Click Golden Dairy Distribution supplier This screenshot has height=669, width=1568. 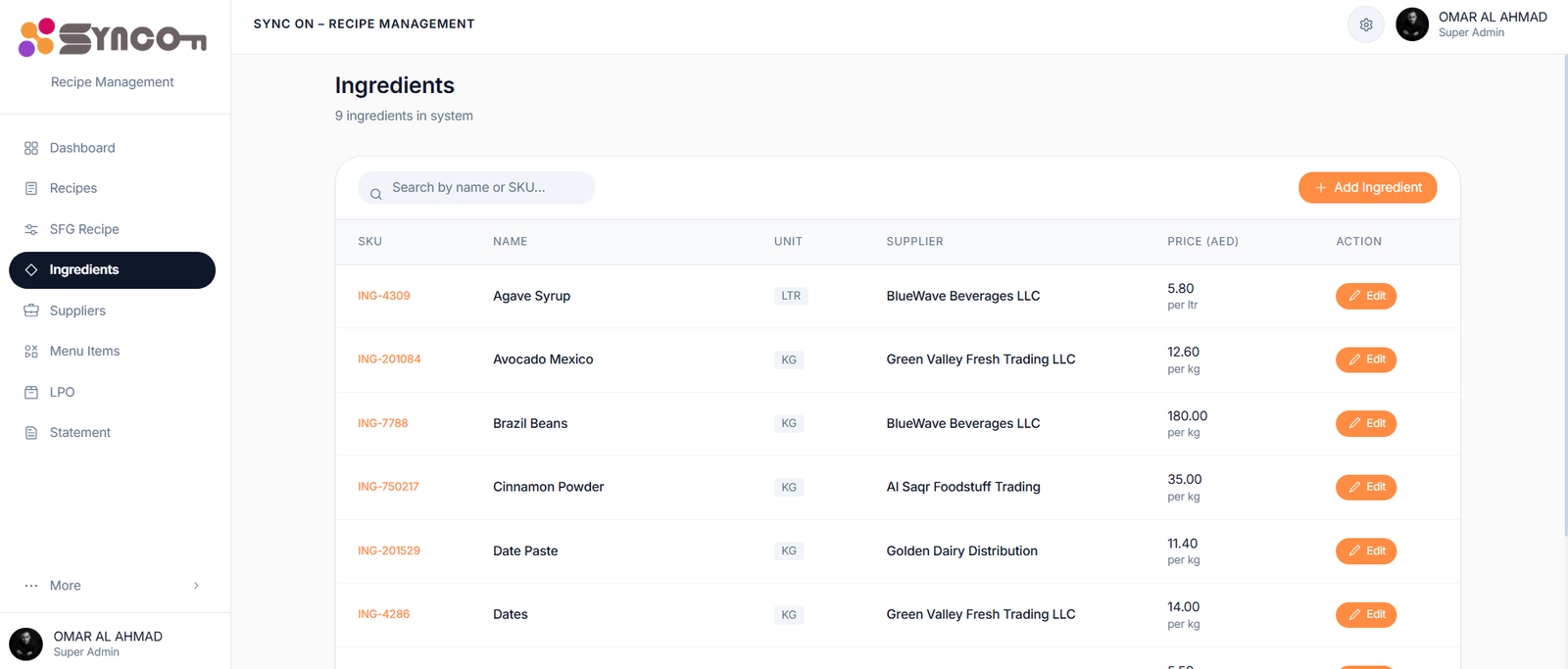click(962, 550)
